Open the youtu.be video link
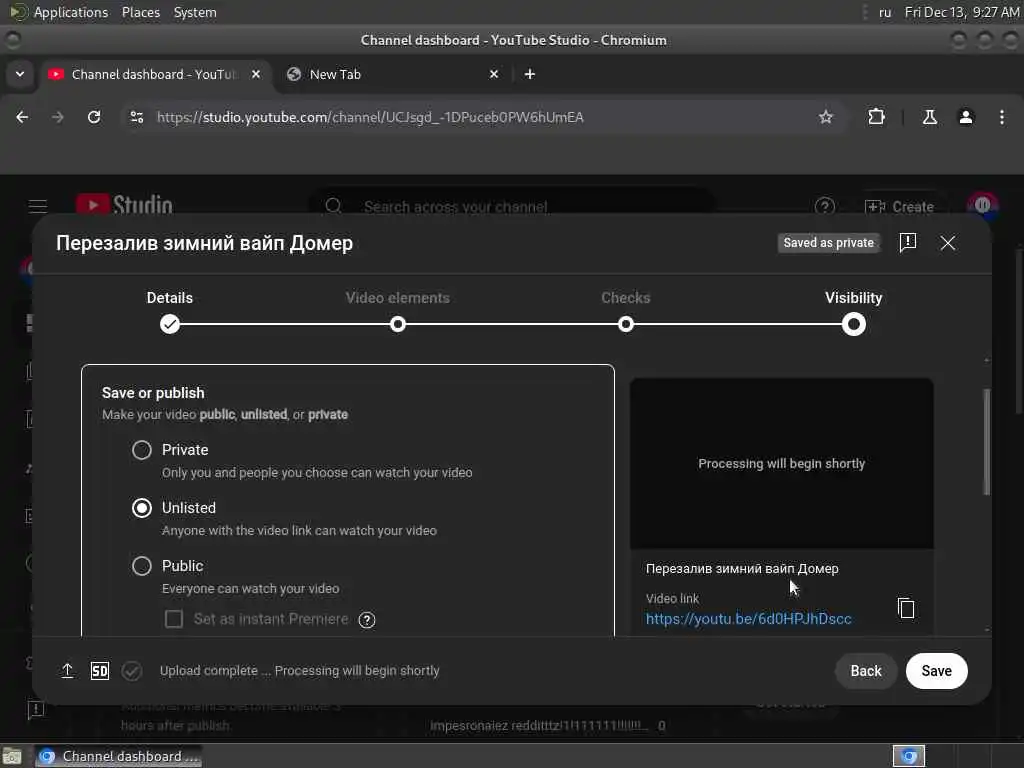 (x=748, y=618)
